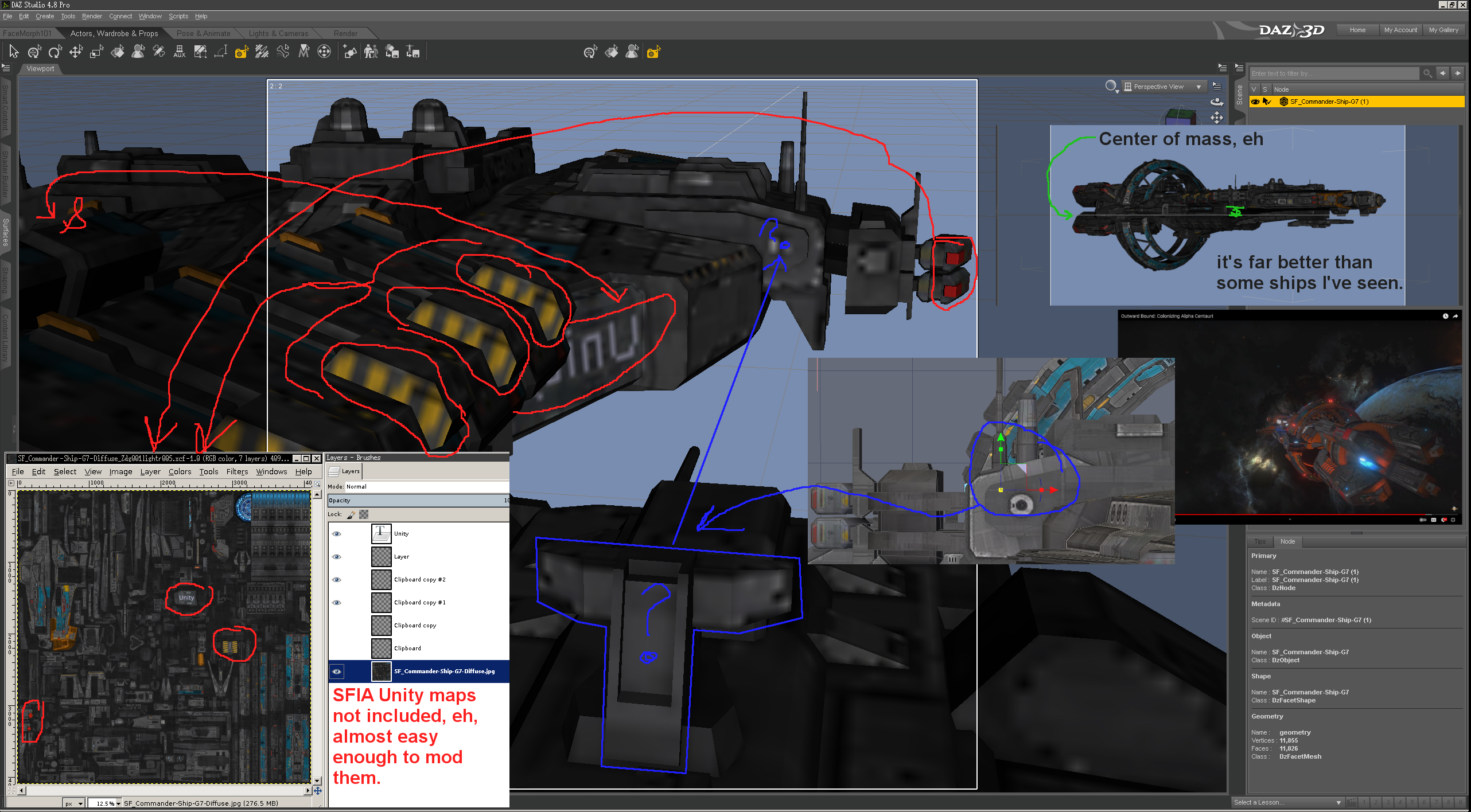Toggle visibility eye of SF_Commander-Ship-G7 scene node

point(1255,101)
